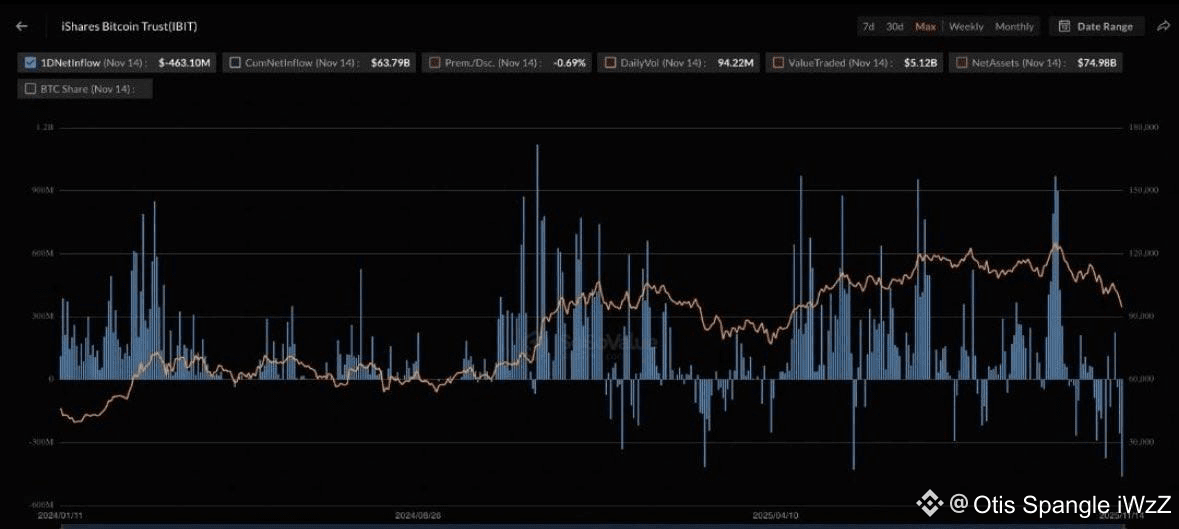Screen dimensions: 1179x529
Task: Switch to Weekly interval
Action: tap(966, 26)
